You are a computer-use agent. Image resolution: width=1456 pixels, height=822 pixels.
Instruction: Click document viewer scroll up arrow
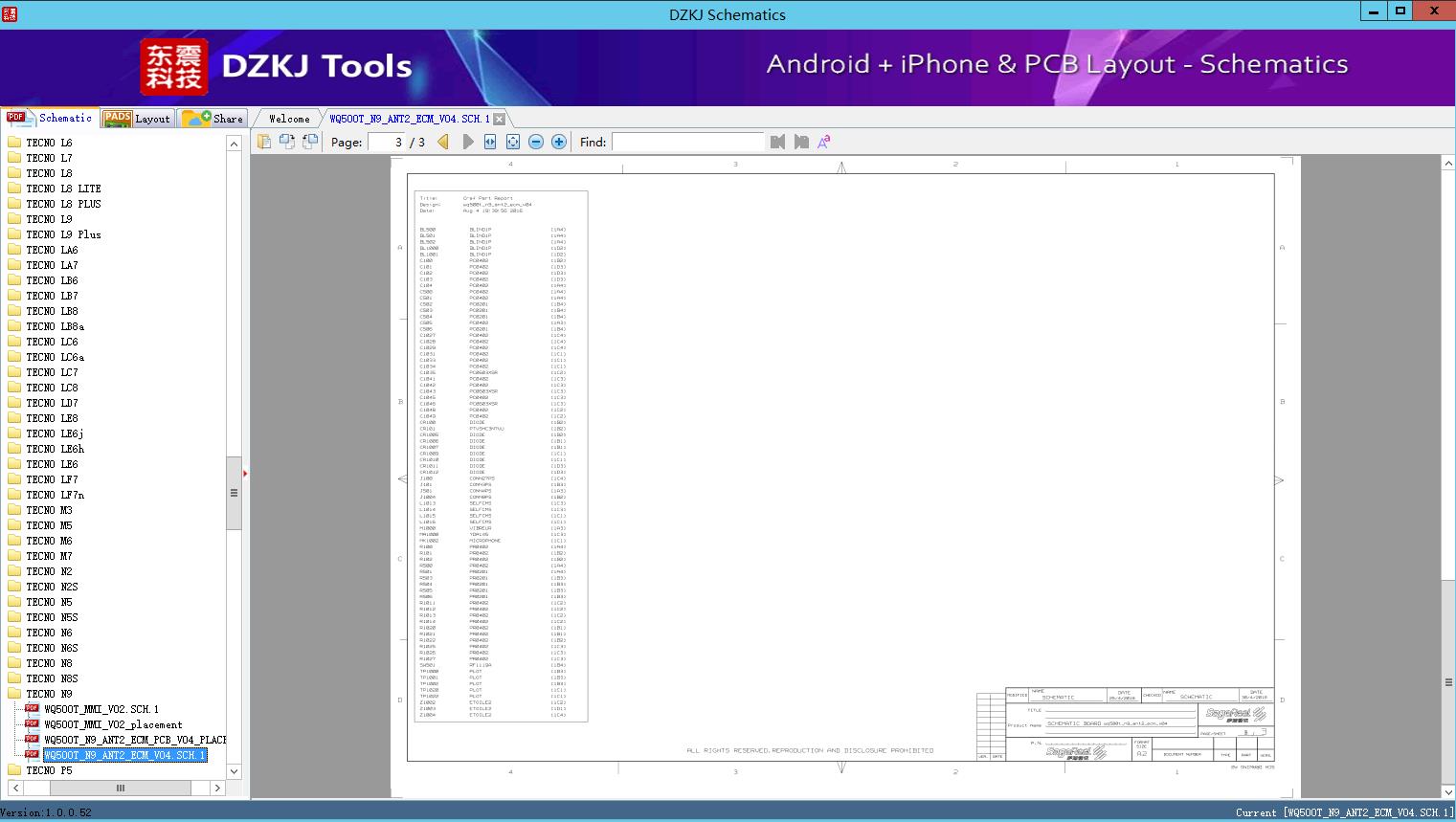click(1448, 164)
